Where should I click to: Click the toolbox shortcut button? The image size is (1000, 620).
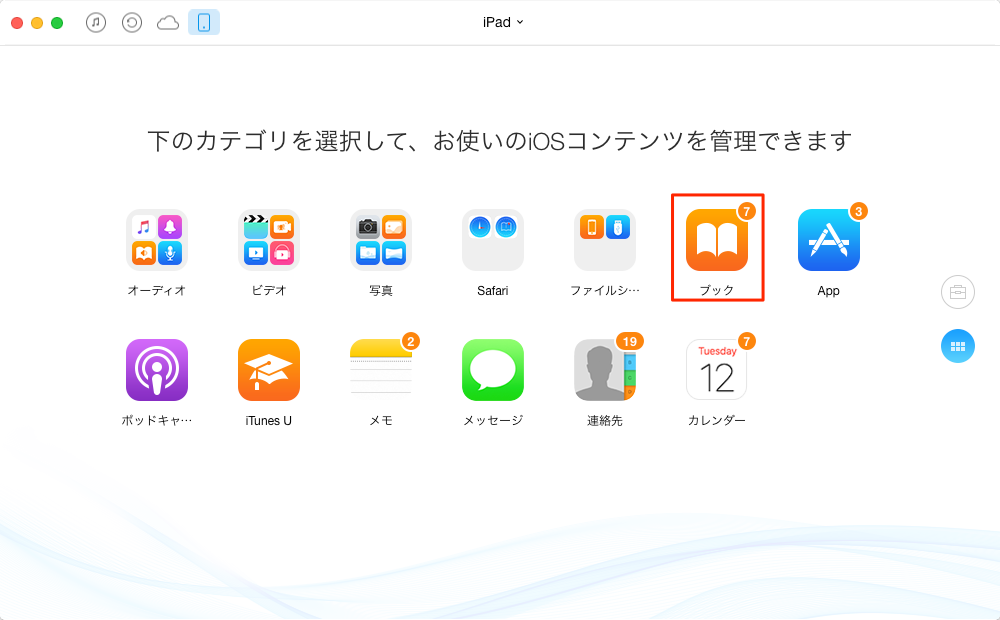point(958,292)
